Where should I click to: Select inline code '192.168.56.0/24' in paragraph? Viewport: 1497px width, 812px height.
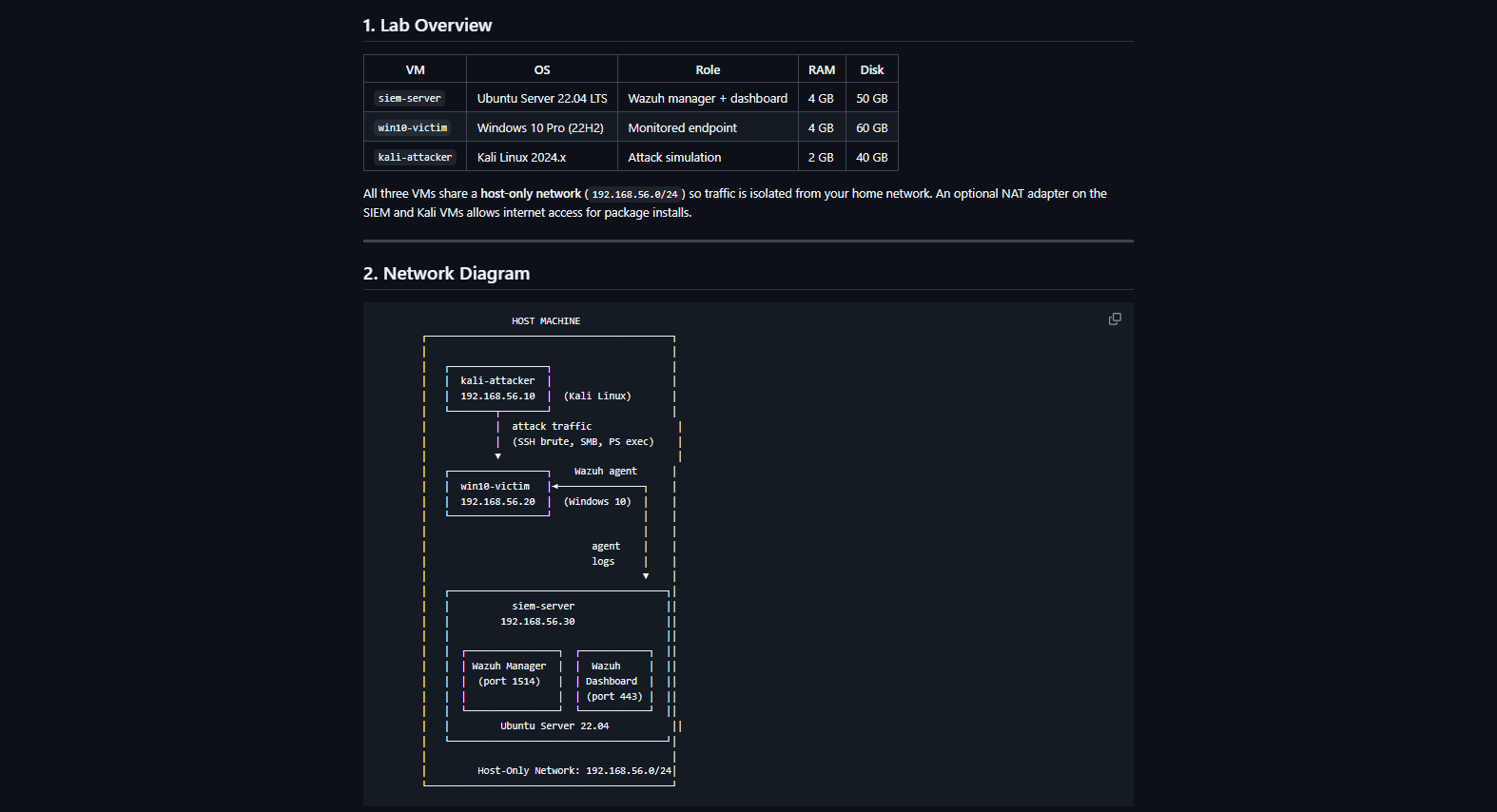pos(635,194)
